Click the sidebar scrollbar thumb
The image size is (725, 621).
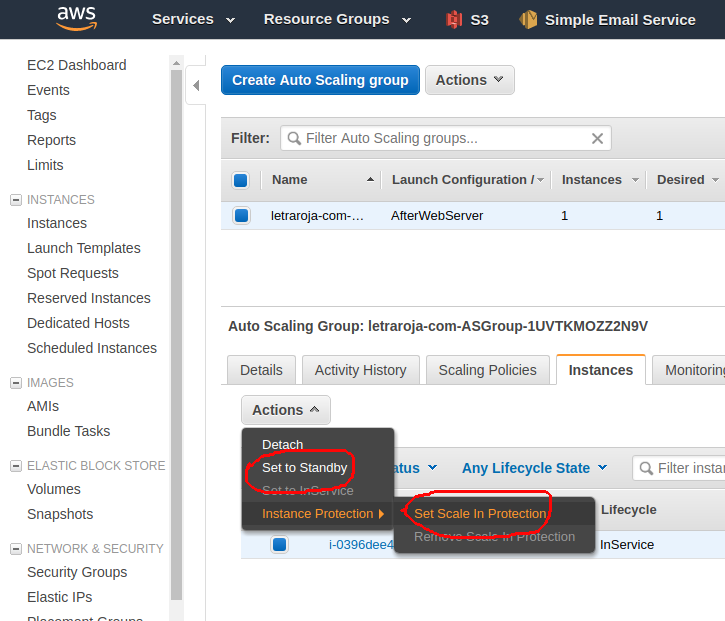point(176,335)
